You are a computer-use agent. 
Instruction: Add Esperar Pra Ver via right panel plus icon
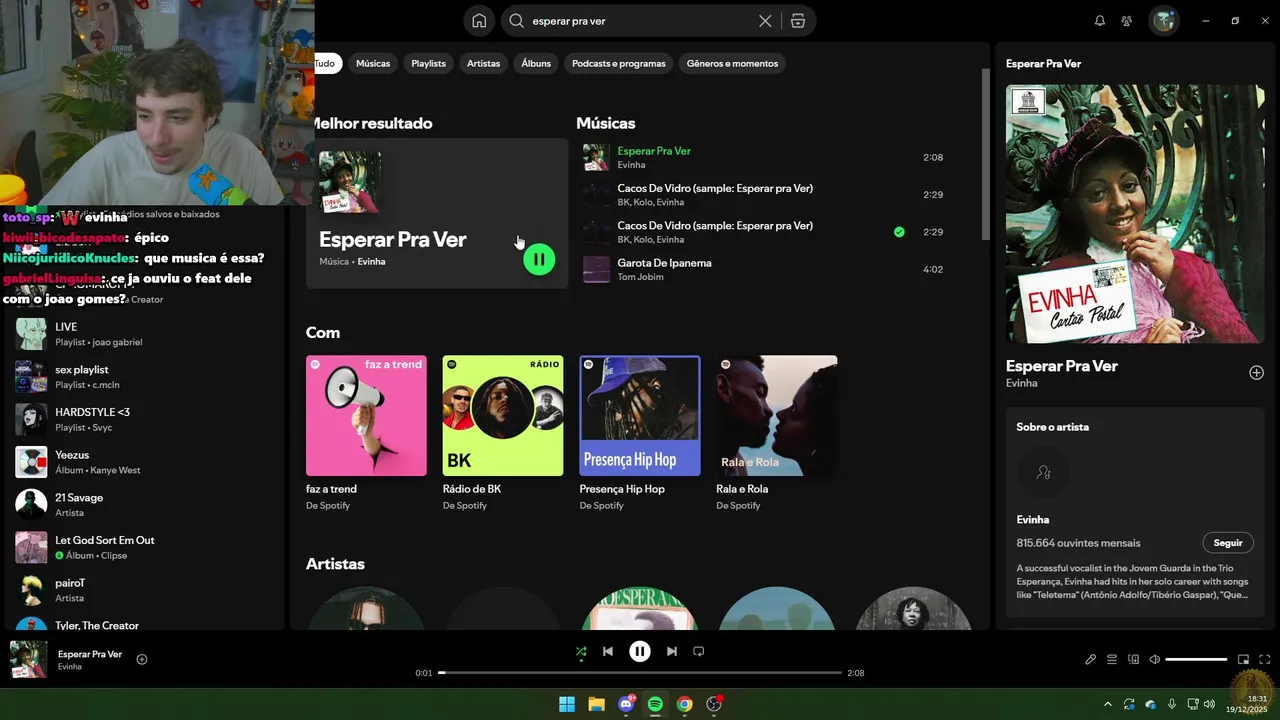point(1256,373)
